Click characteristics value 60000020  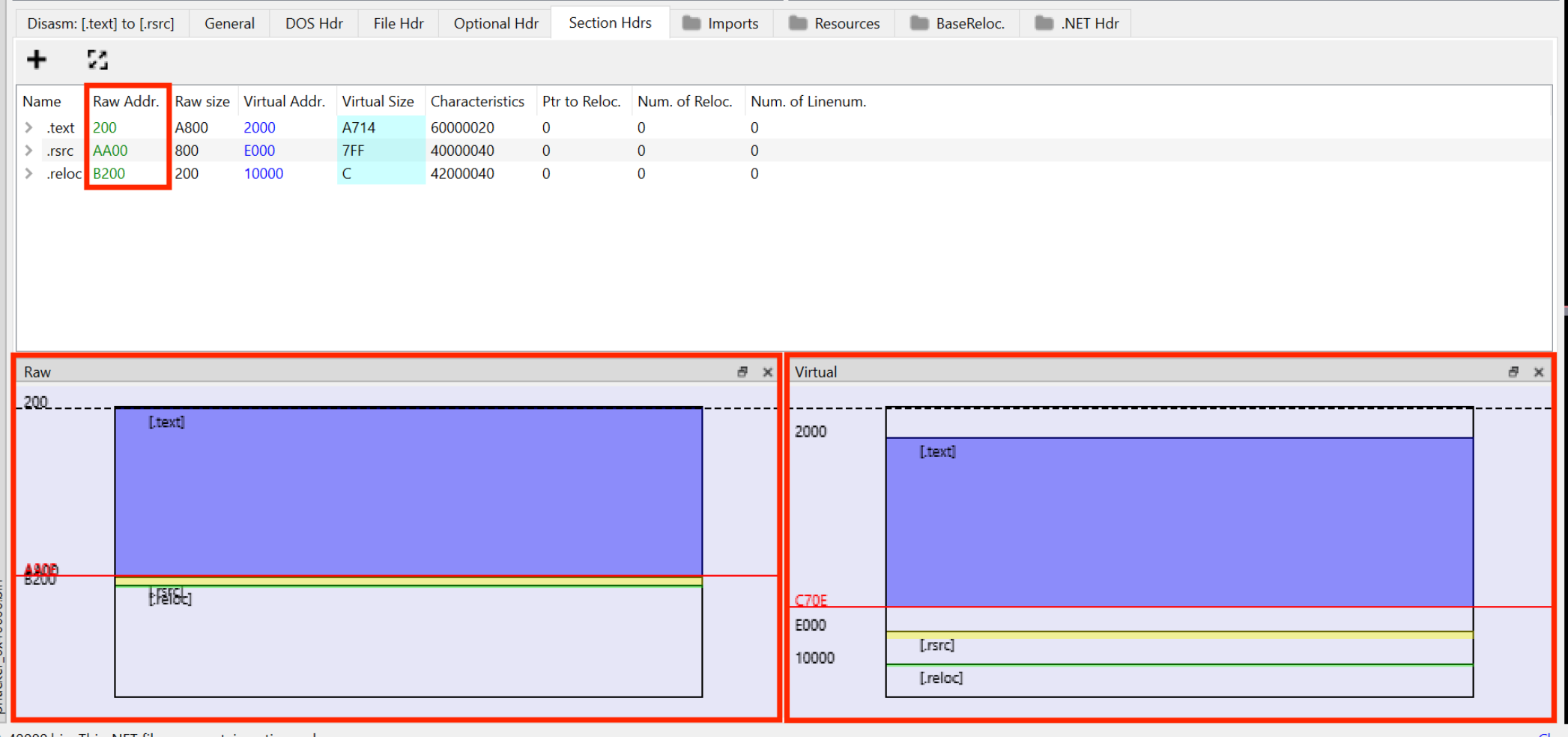click(x=462, y=128)
